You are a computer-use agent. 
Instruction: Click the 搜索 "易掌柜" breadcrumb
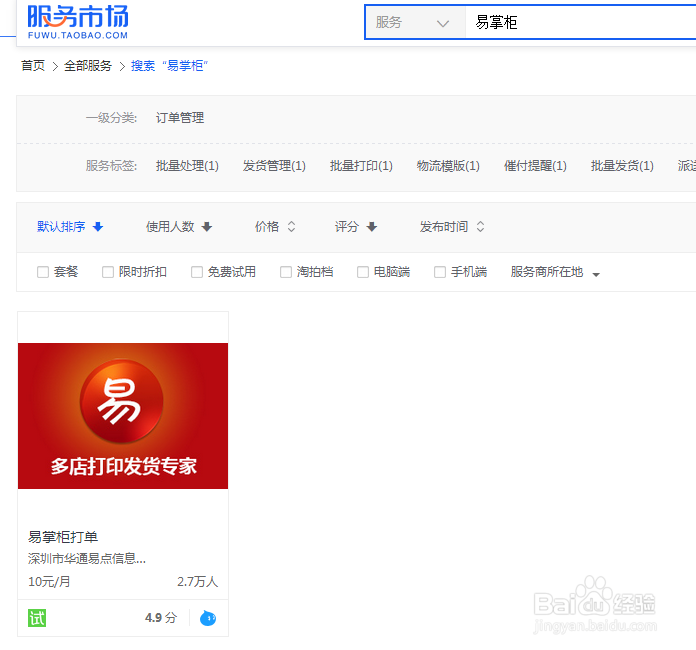pyautogui.click(x=170, y=66)
